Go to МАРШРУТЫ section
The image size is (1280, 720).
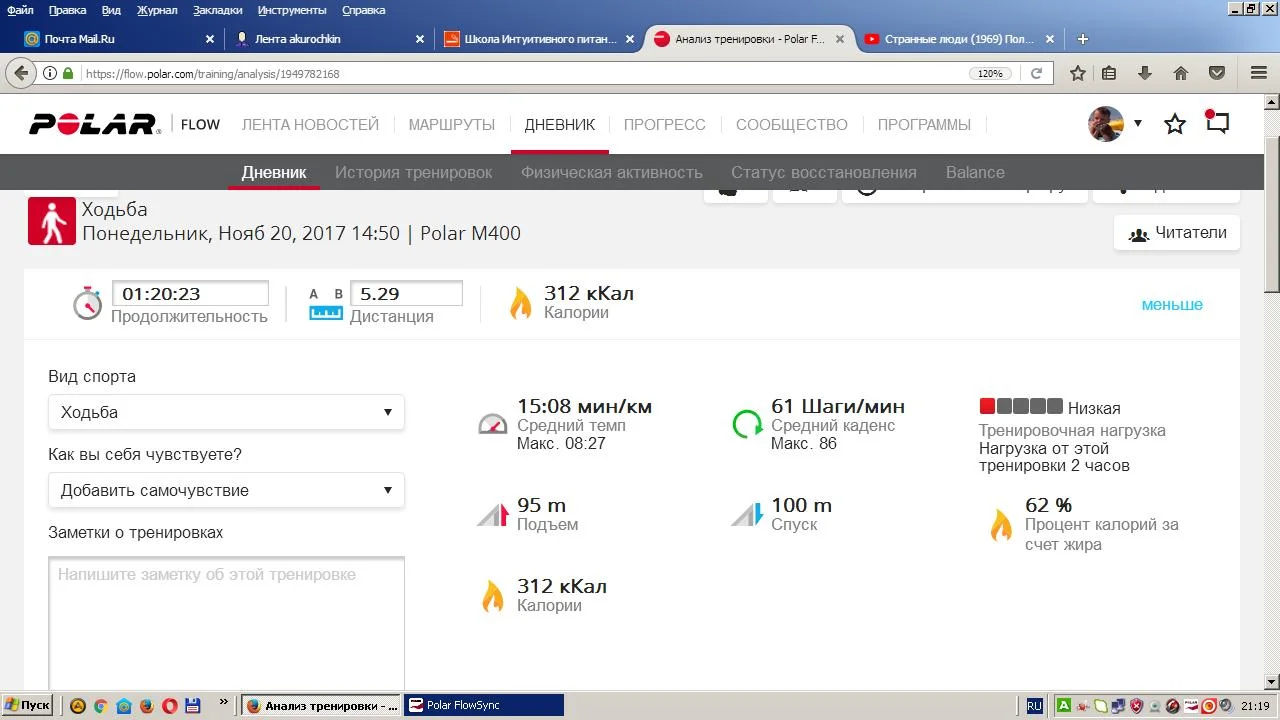pyautogui.click(x=452, y=125)
